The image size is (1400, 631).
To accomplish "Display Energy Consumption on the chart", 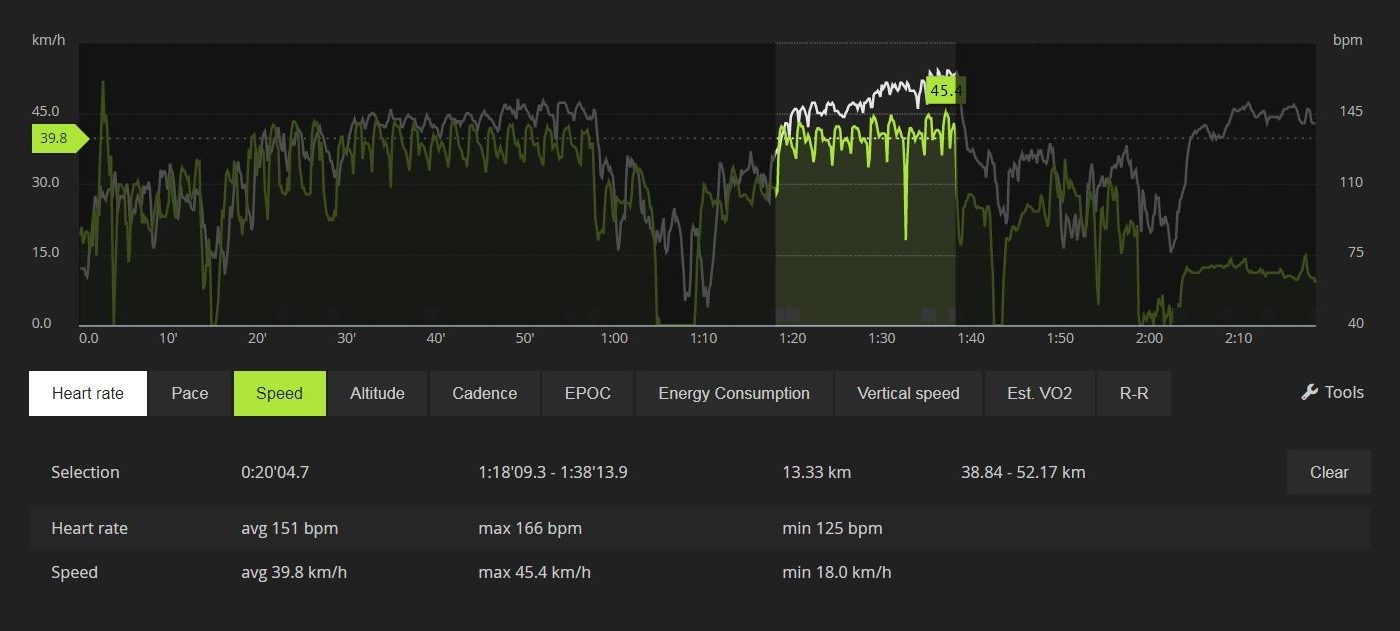I will pyautogui.click(x=734, y=393).
